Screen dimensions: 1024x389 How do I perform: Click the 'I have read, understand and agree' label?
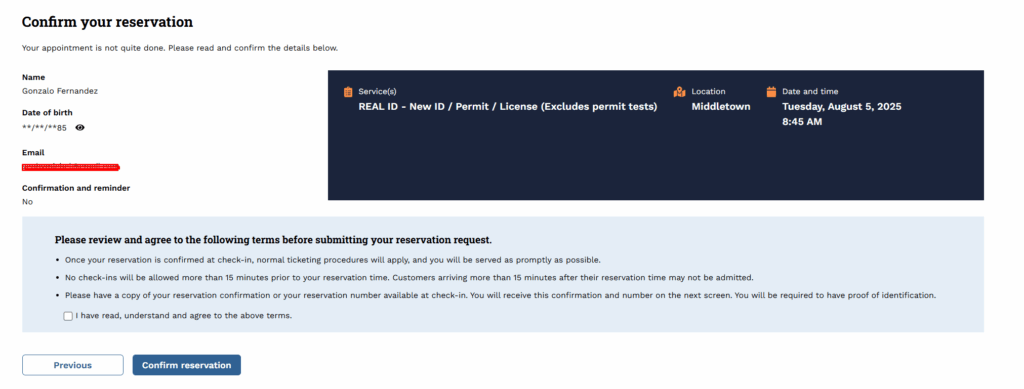(x=184, y=316)
